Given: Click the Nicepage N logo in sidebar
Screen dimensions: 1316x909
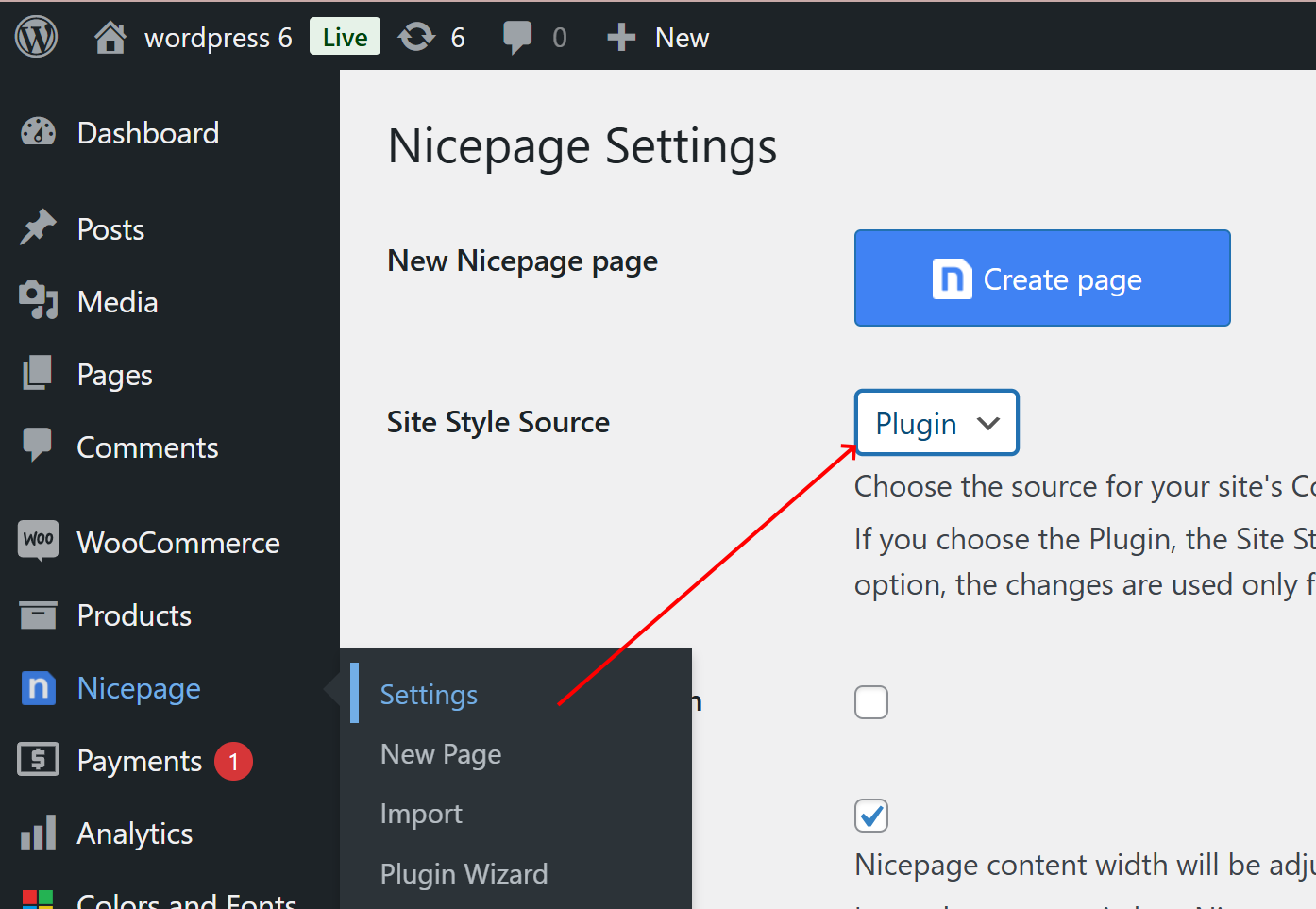Looking at the screenshot, I should 39,687.
